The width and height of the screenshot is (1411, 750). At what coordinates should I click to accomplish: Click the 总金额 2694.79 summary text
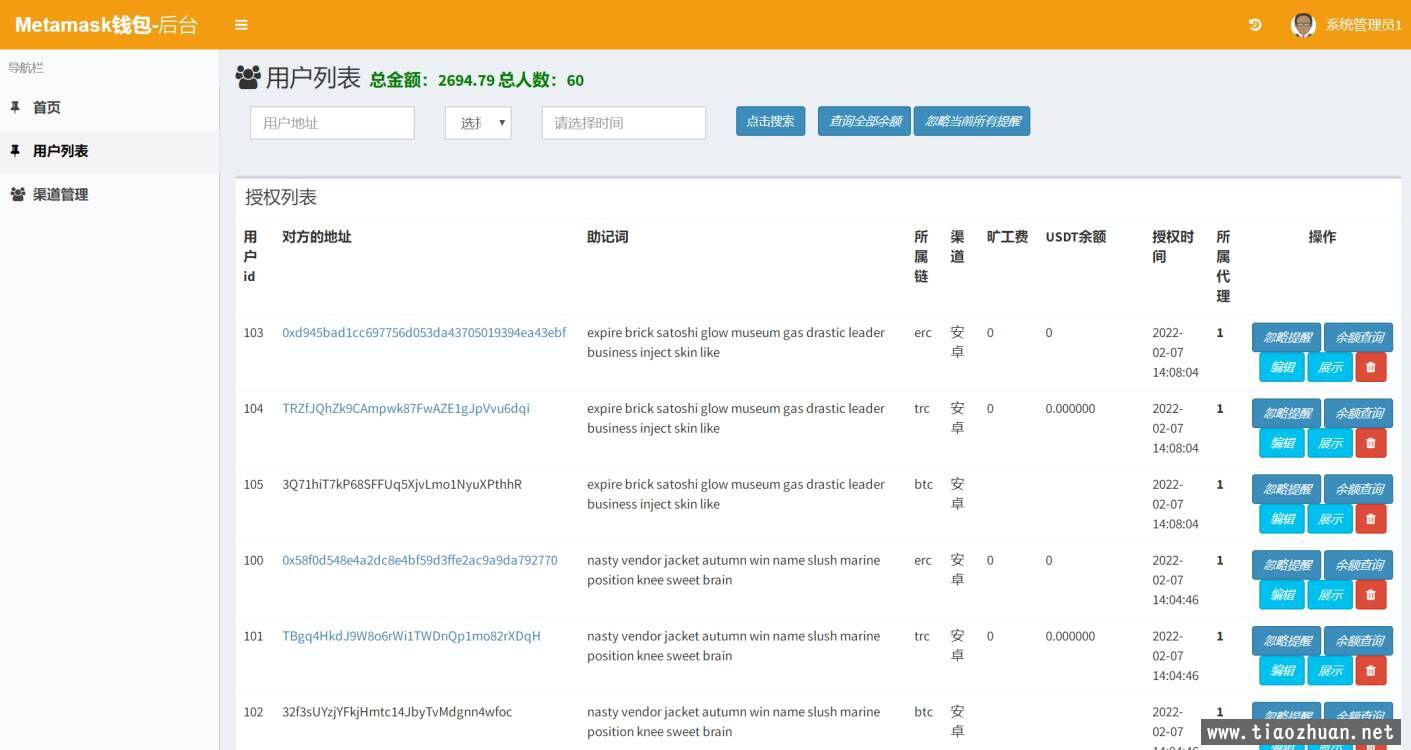pyautogui.click(x=432, y=80)
